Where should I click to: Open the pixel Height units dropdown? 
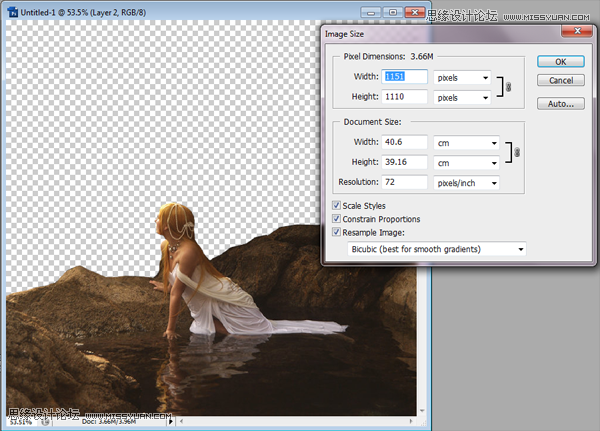point(462,98)
